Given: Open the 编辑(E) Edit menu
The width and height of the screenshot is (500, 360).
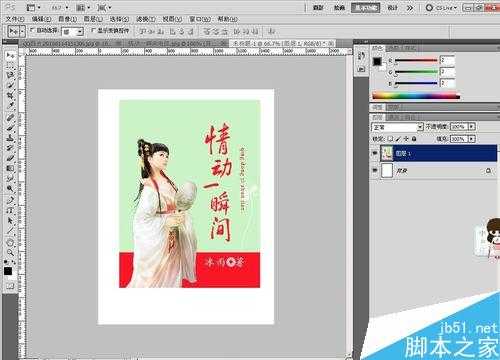Looking at the screenshot, I should 41,19.
